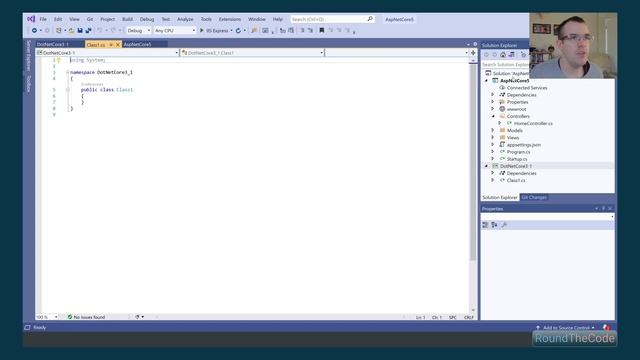The image size is (640, 360).
Task: Select Program.cs in Solution Explorer
Action: click(x=518, y=152)
